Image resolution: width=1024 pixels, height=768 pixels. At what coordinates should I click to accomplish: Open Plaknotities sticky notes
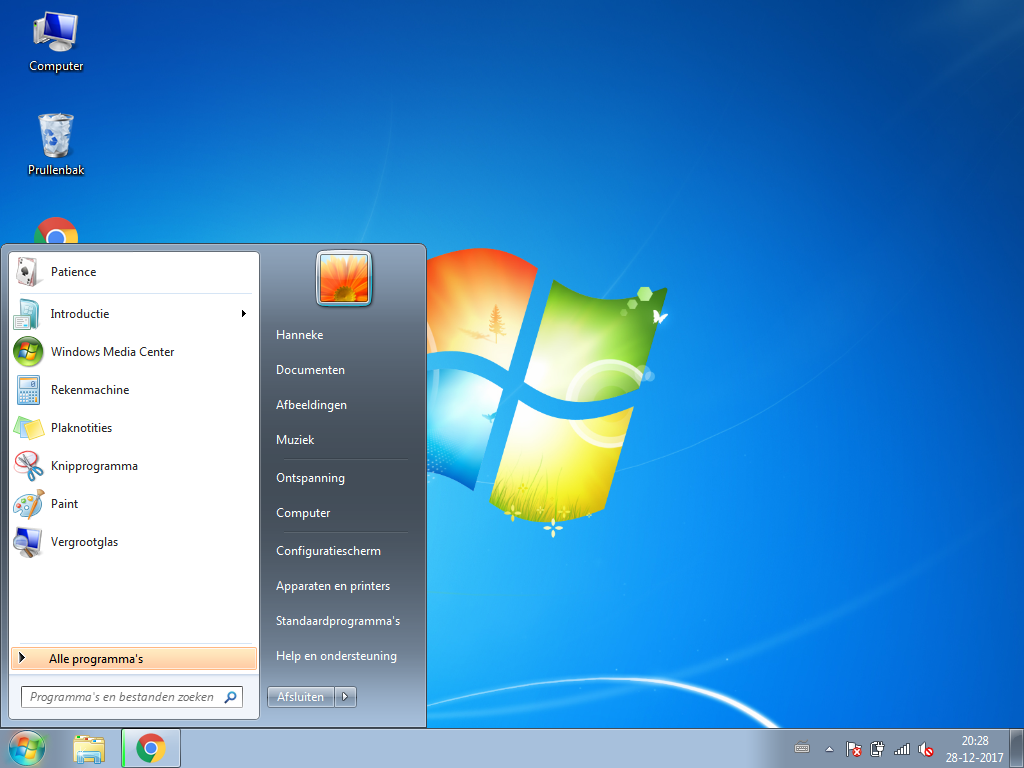coord(134,428)
